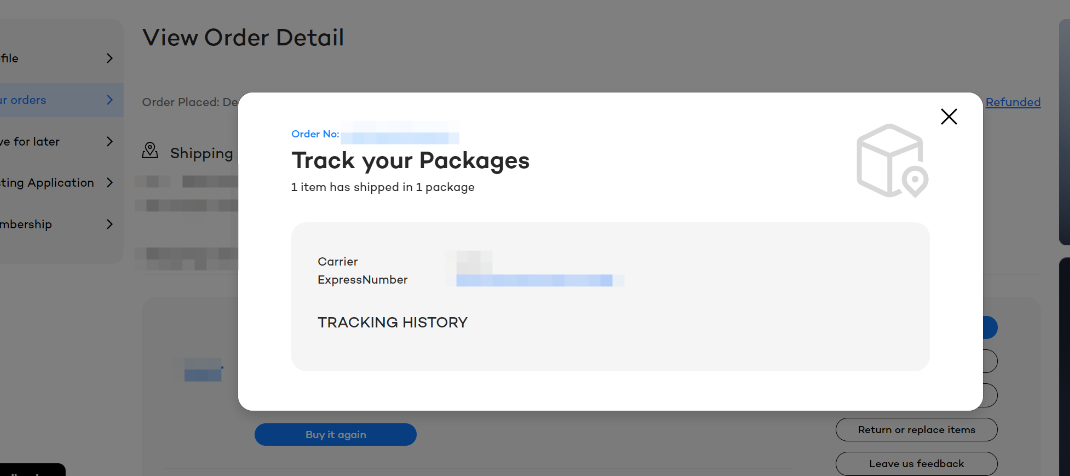Click the Refunded status link
The image size is (1070, 476).
tap(1013, 102)
